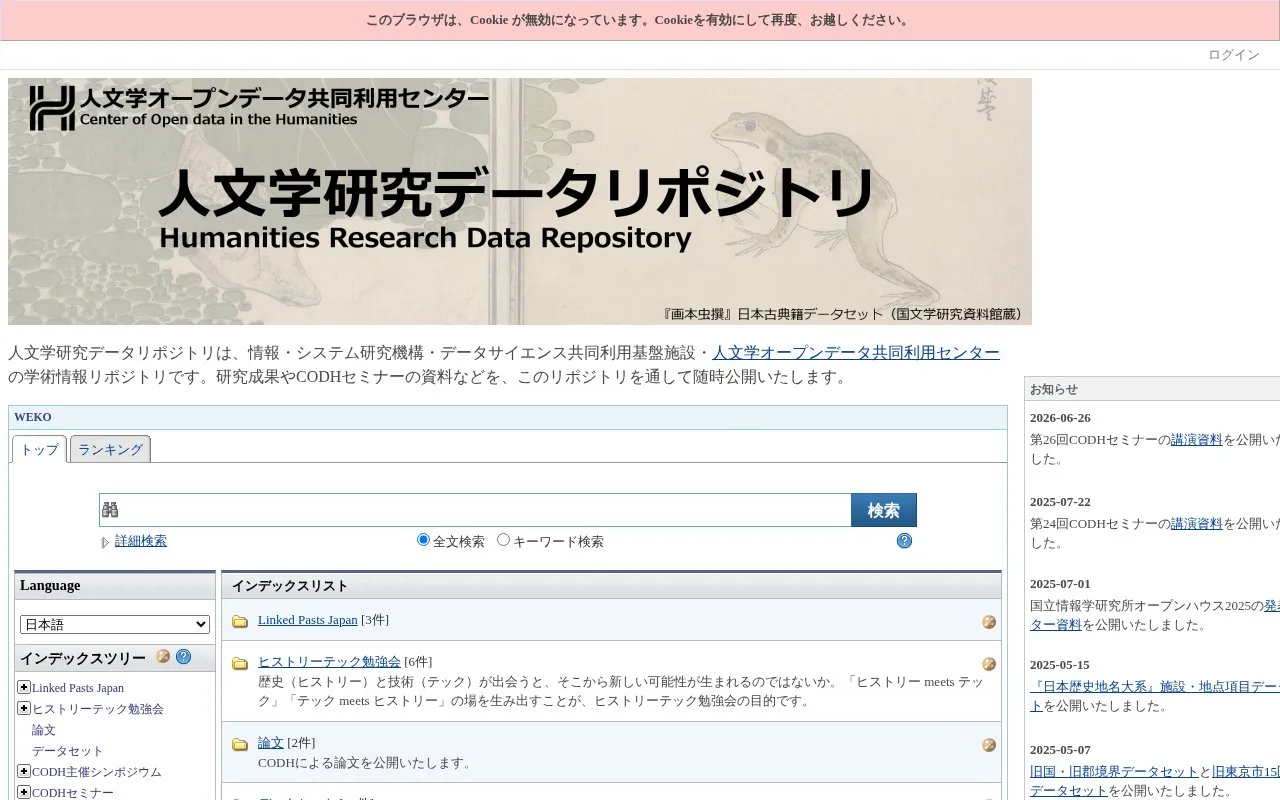
Task: Switch to the トップ tab
Action: pyautogui.click(x=40, y=449)
